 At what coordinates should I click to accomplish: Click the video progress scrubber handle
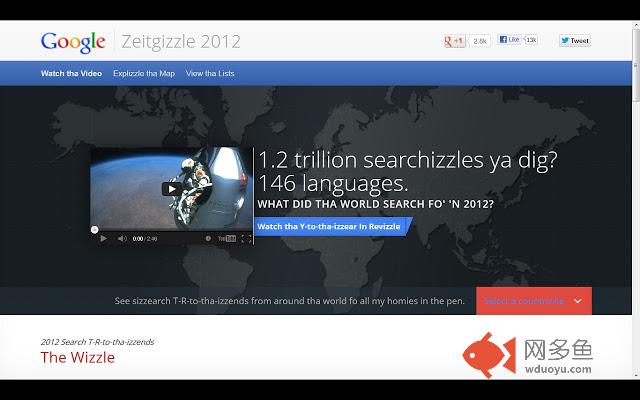coord(94,230)
